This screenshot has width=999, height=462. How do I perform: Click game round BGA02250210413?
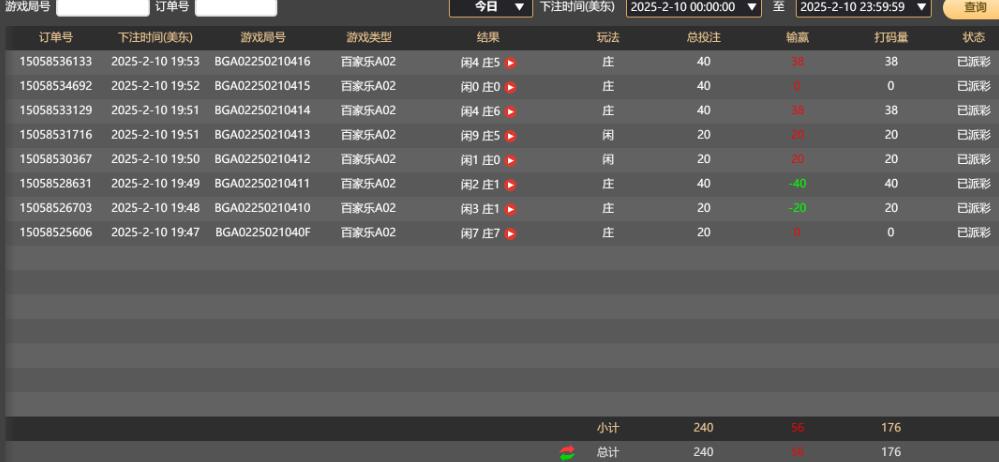pos(262,134)
